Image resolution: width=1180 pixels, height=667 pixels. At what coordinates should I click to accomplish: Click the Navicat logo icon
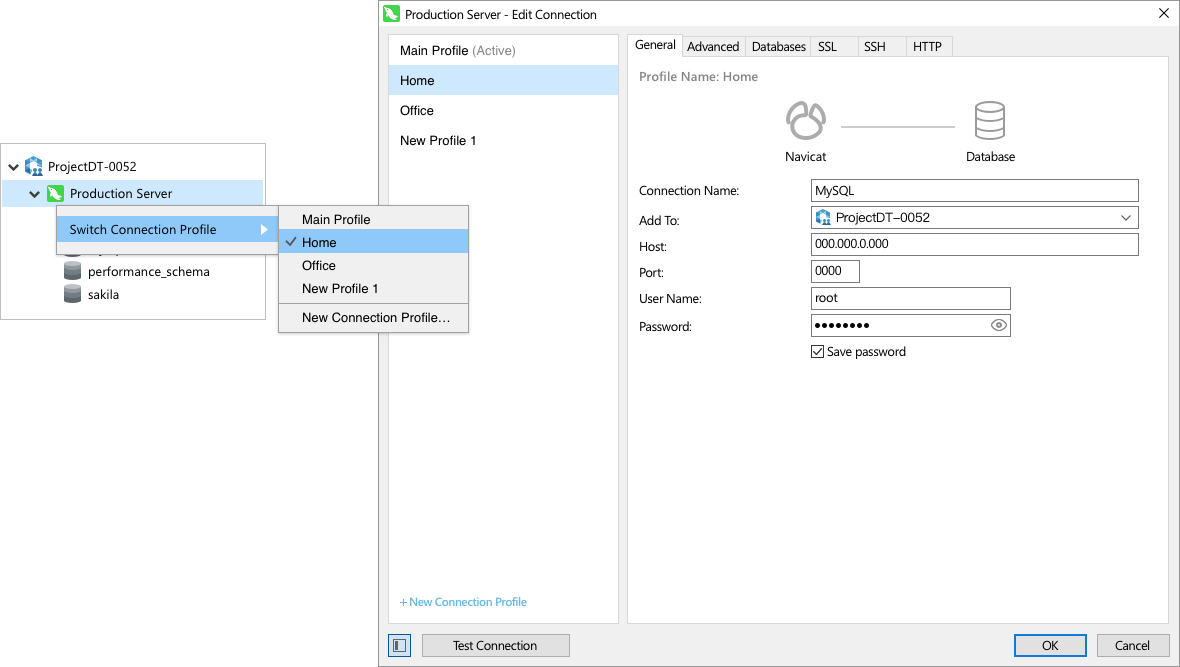coord(805,120)
